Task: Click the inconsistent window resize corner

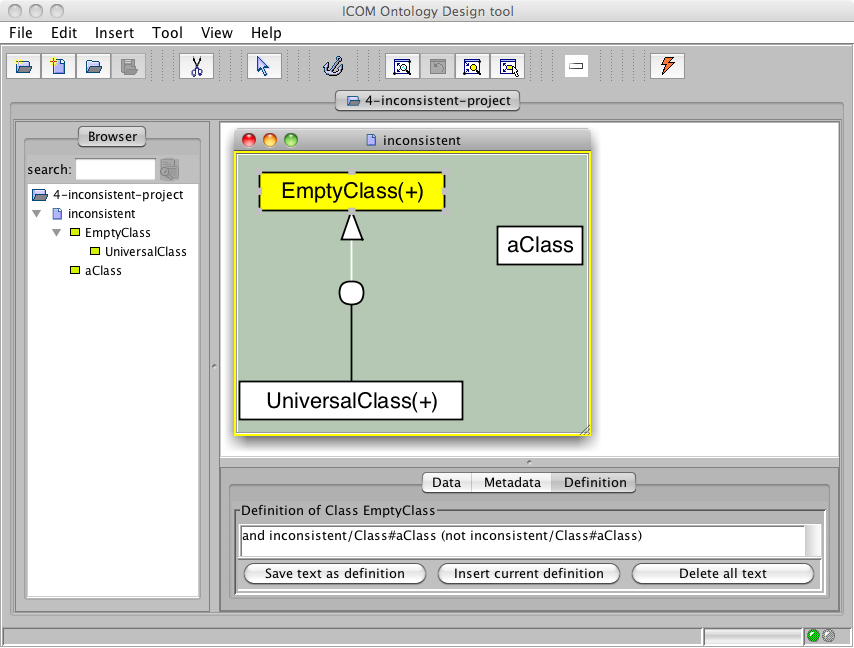Action: tap(584, 430)
